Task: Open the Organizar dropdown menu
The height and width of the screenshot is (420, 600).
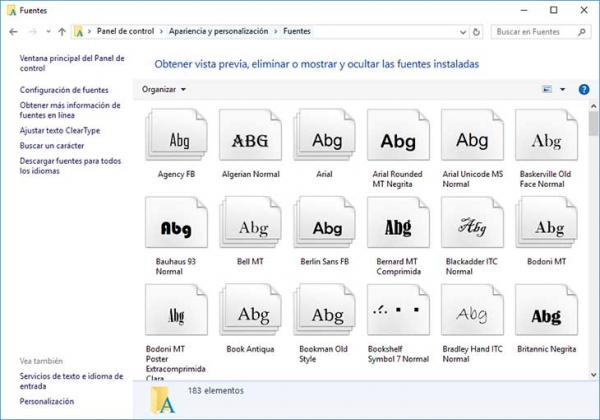Action: point(164,90)
